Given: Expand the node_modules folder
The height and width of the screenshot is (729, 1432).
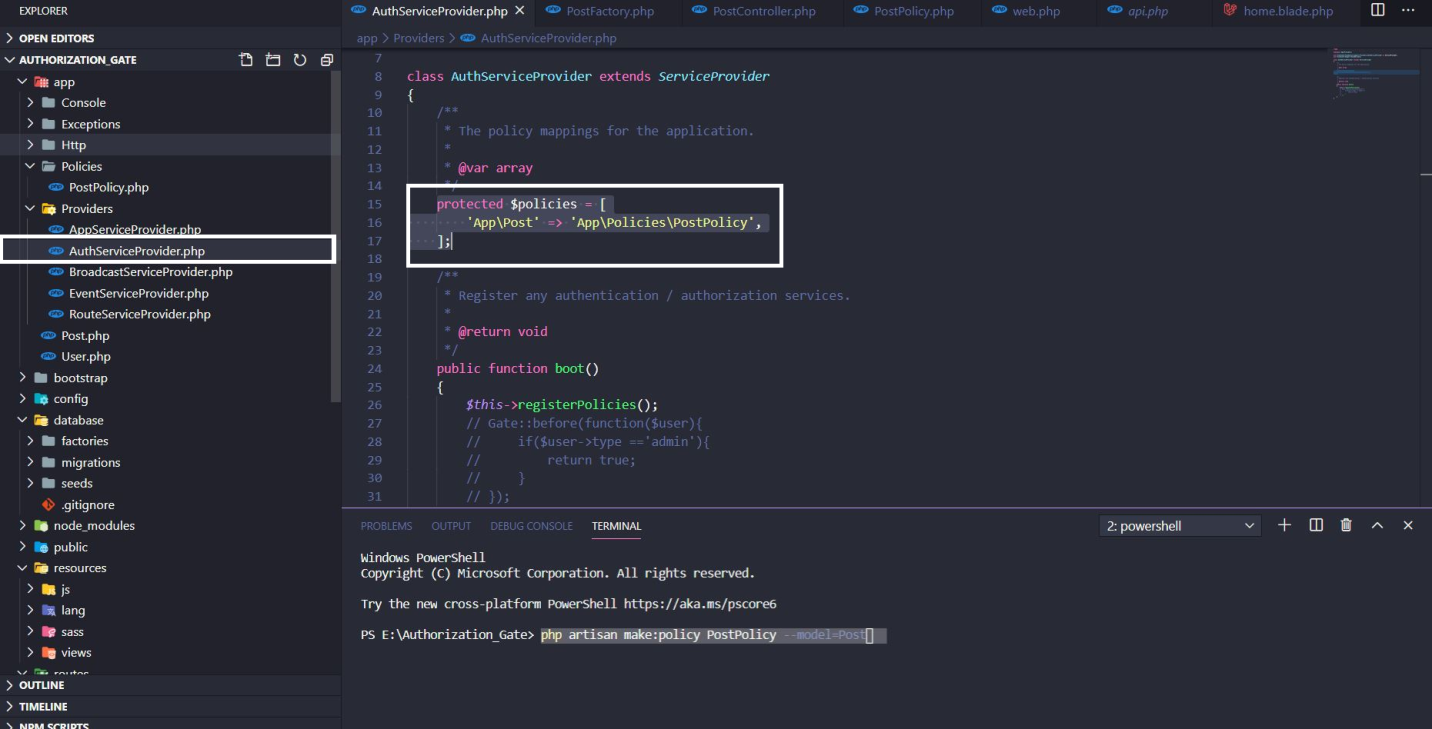Looking at the screenshot, I should (22, 525).
